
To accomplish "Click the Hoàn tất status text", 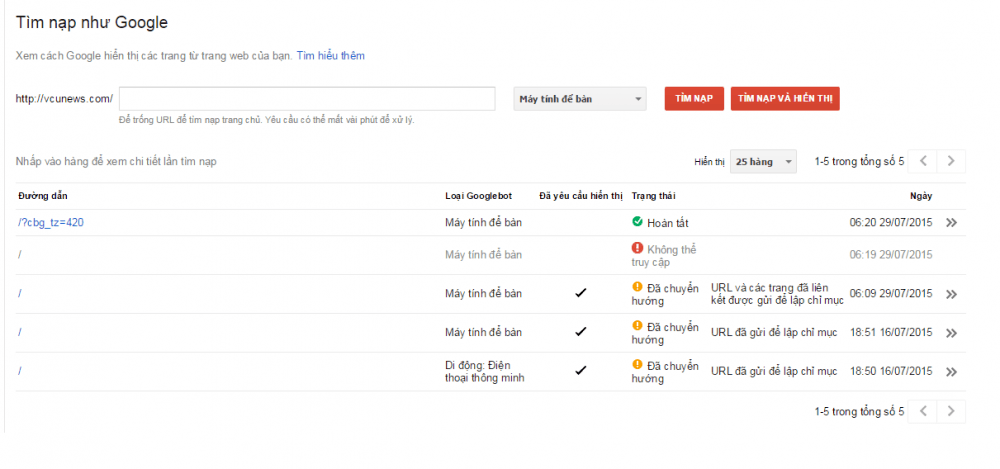I will pyautogui.click(x=668, y=223).
